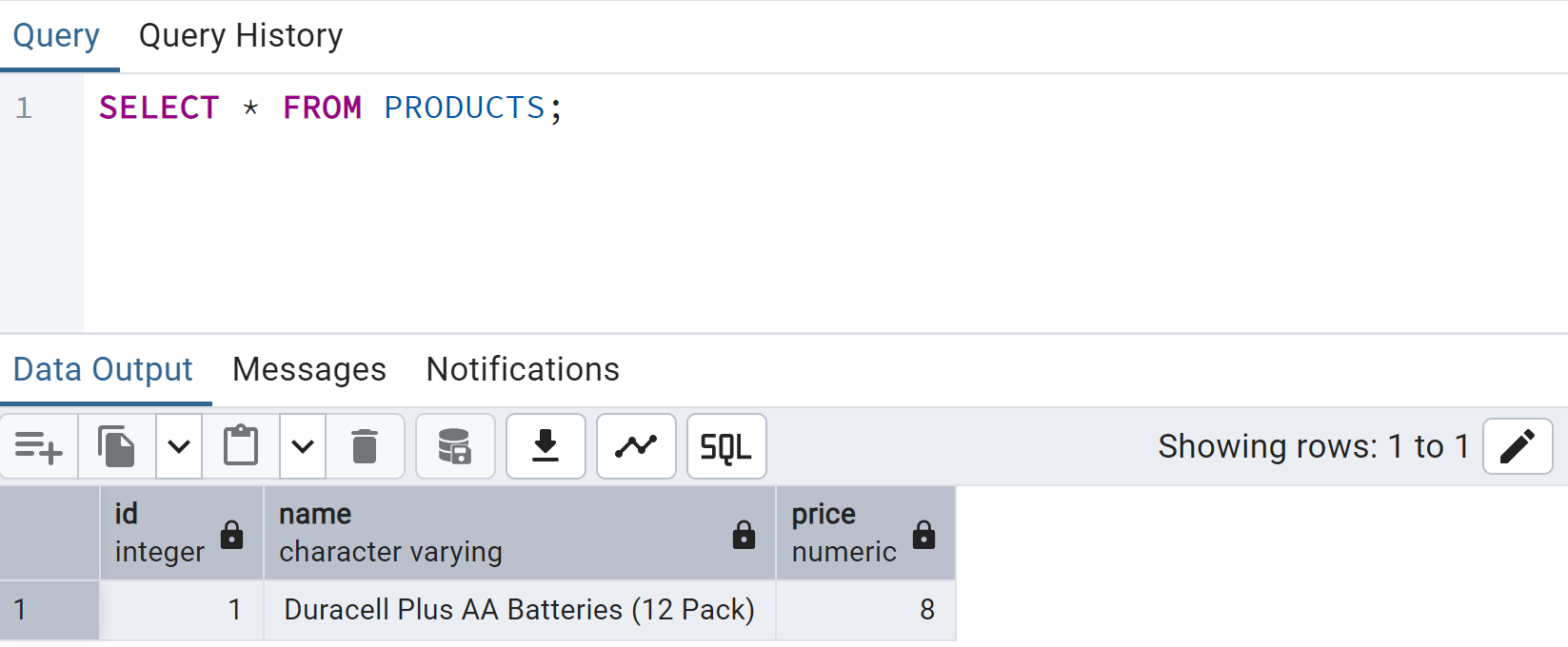Select the Data Output tab
The image size is (1568, 647).
tap(103, 369)
